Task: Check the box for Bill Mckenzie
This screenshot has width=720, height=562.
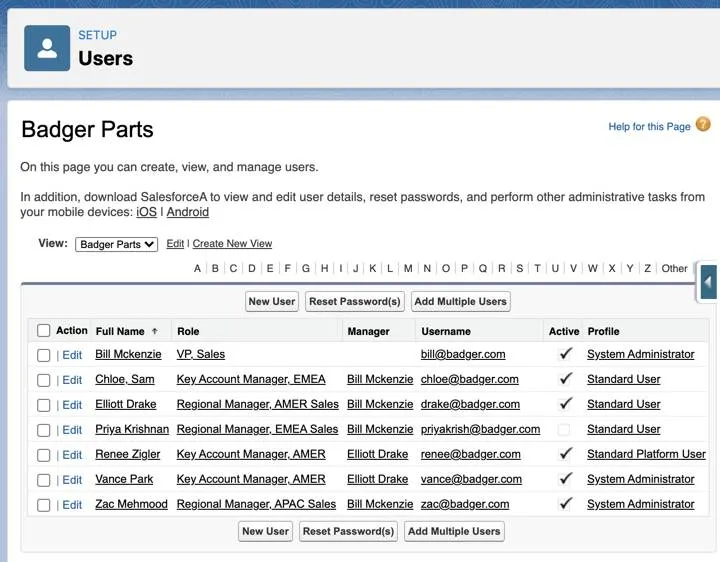Action: click(44, 355)
